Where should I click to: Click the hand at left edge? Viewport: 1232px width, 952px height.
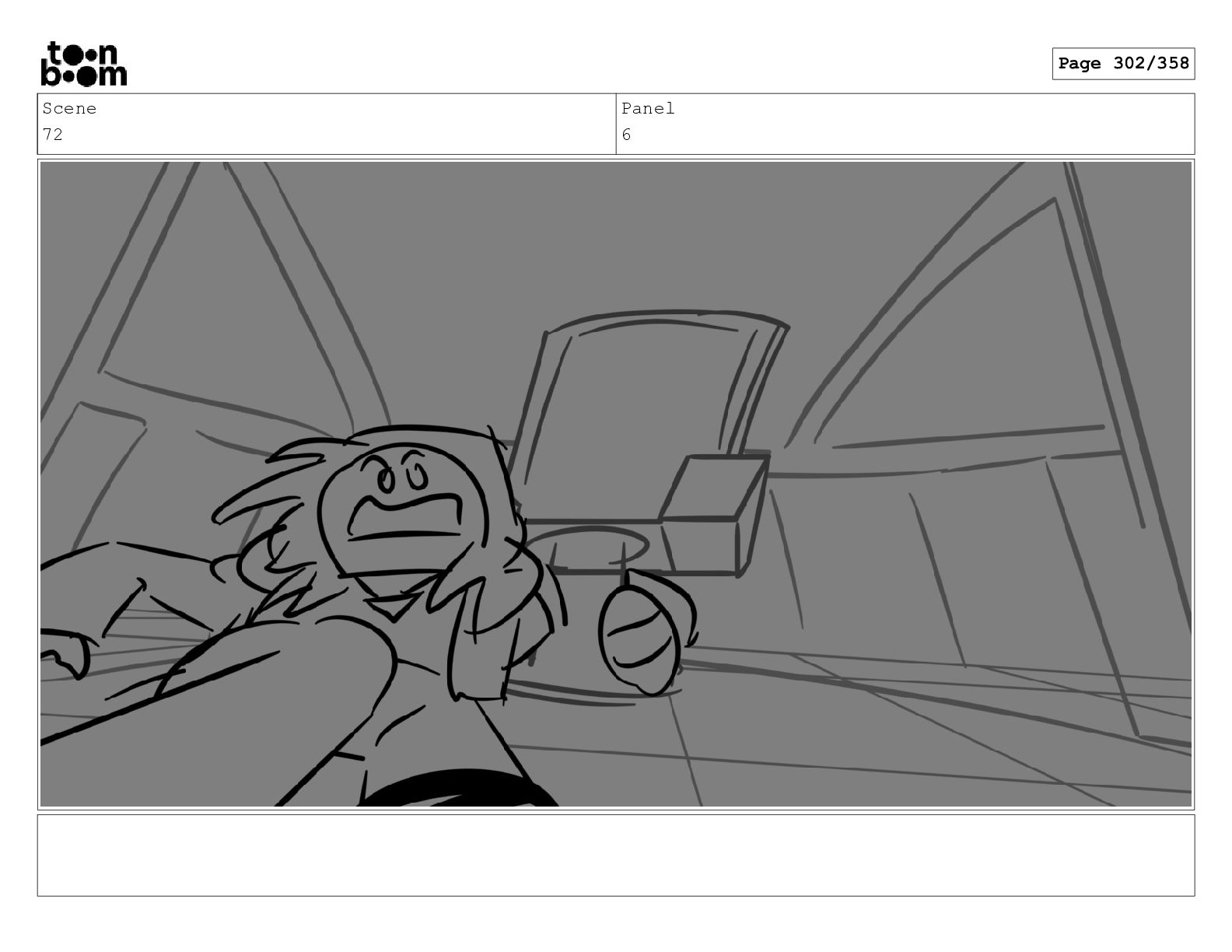pos(66,653)
